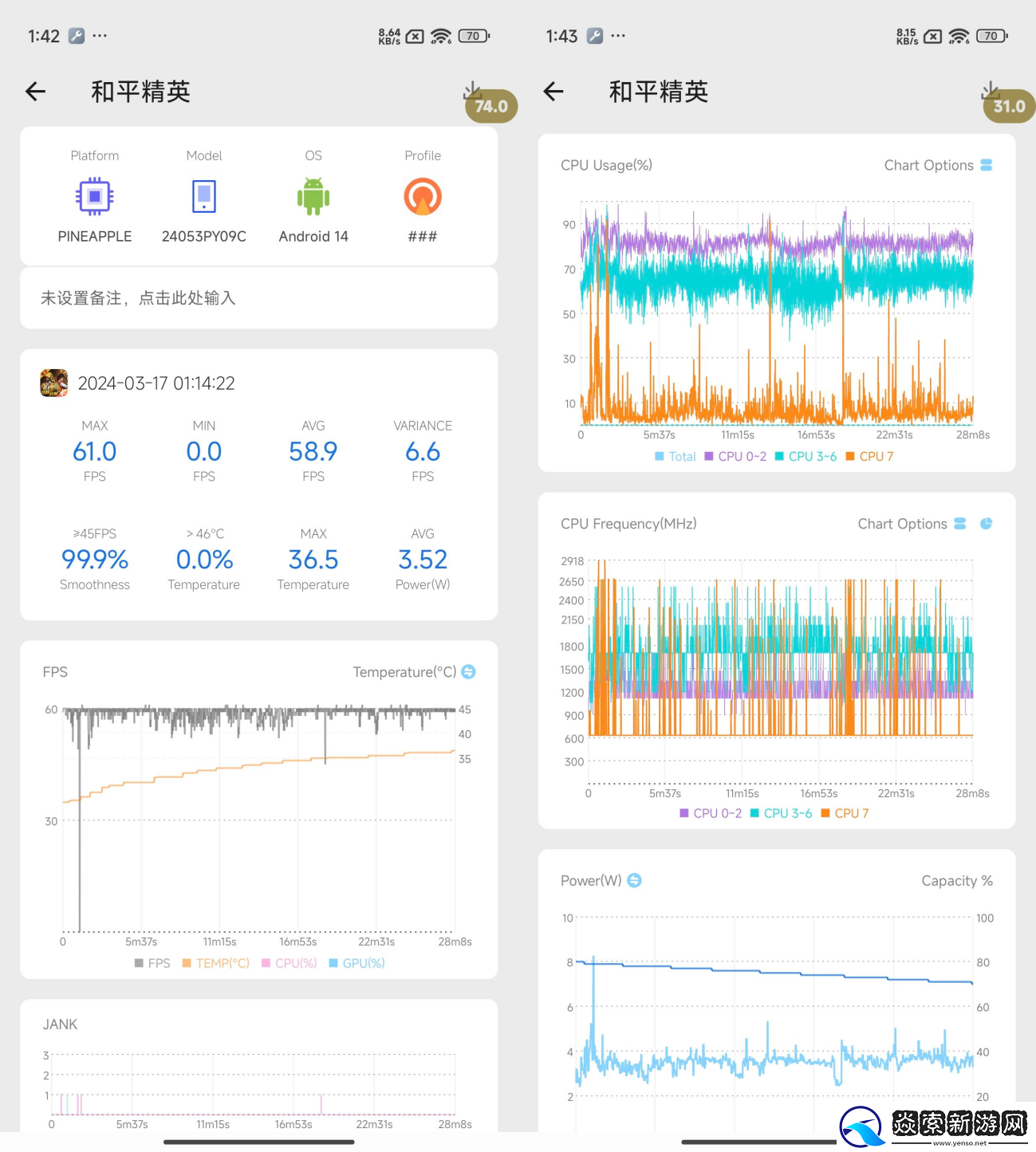This screenshot has width=1036, height=1152.
Task: Tap the 31.0 floating badge
Action: [x=1009, y=106]
